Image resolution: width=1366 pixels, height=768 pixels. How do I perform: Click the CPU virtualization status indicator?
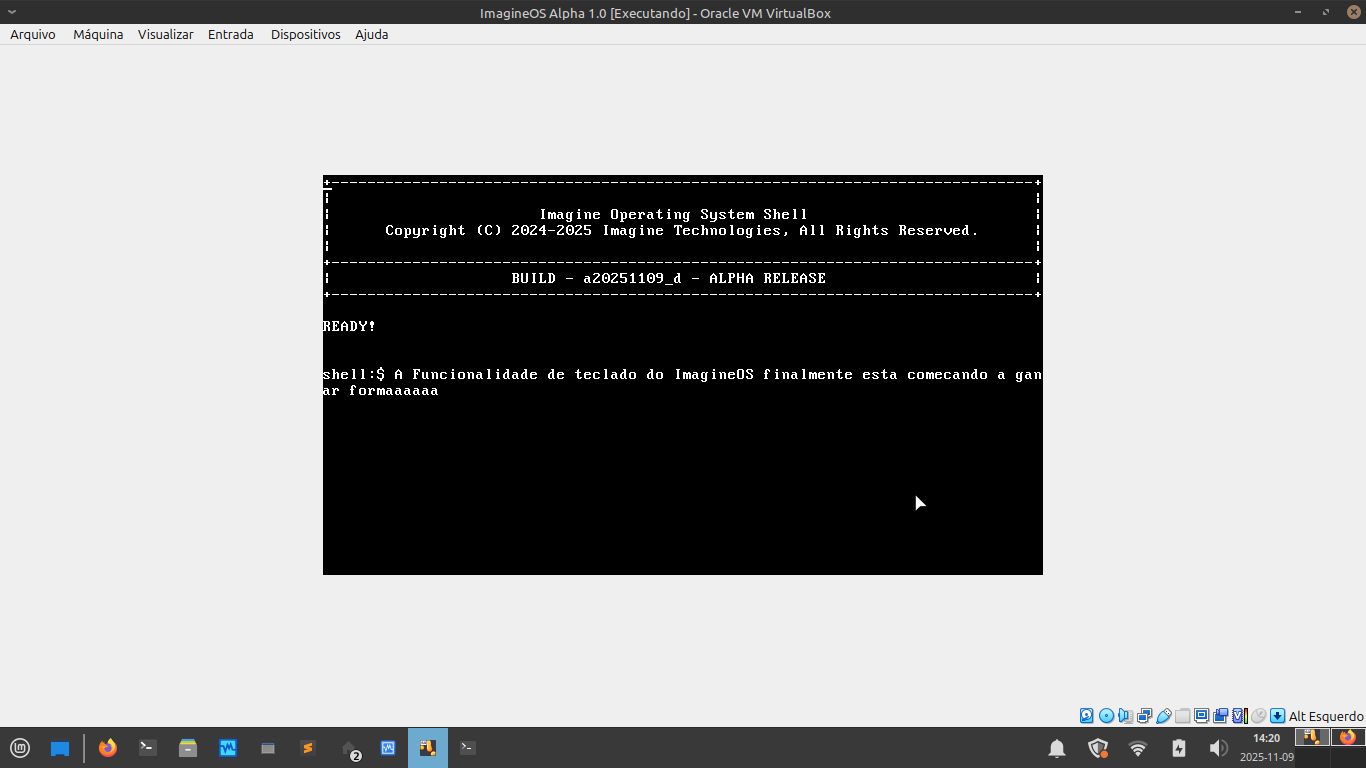click(x=1239, y=716)
